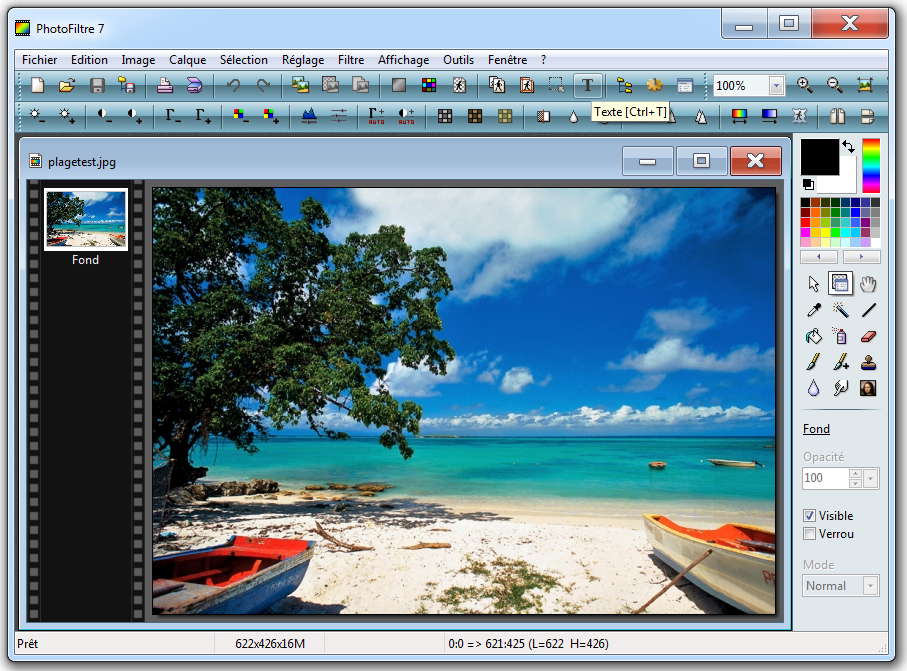Create a new image with the blank page icon
This screenshot has height=671, width=907.
click(38, 86)
